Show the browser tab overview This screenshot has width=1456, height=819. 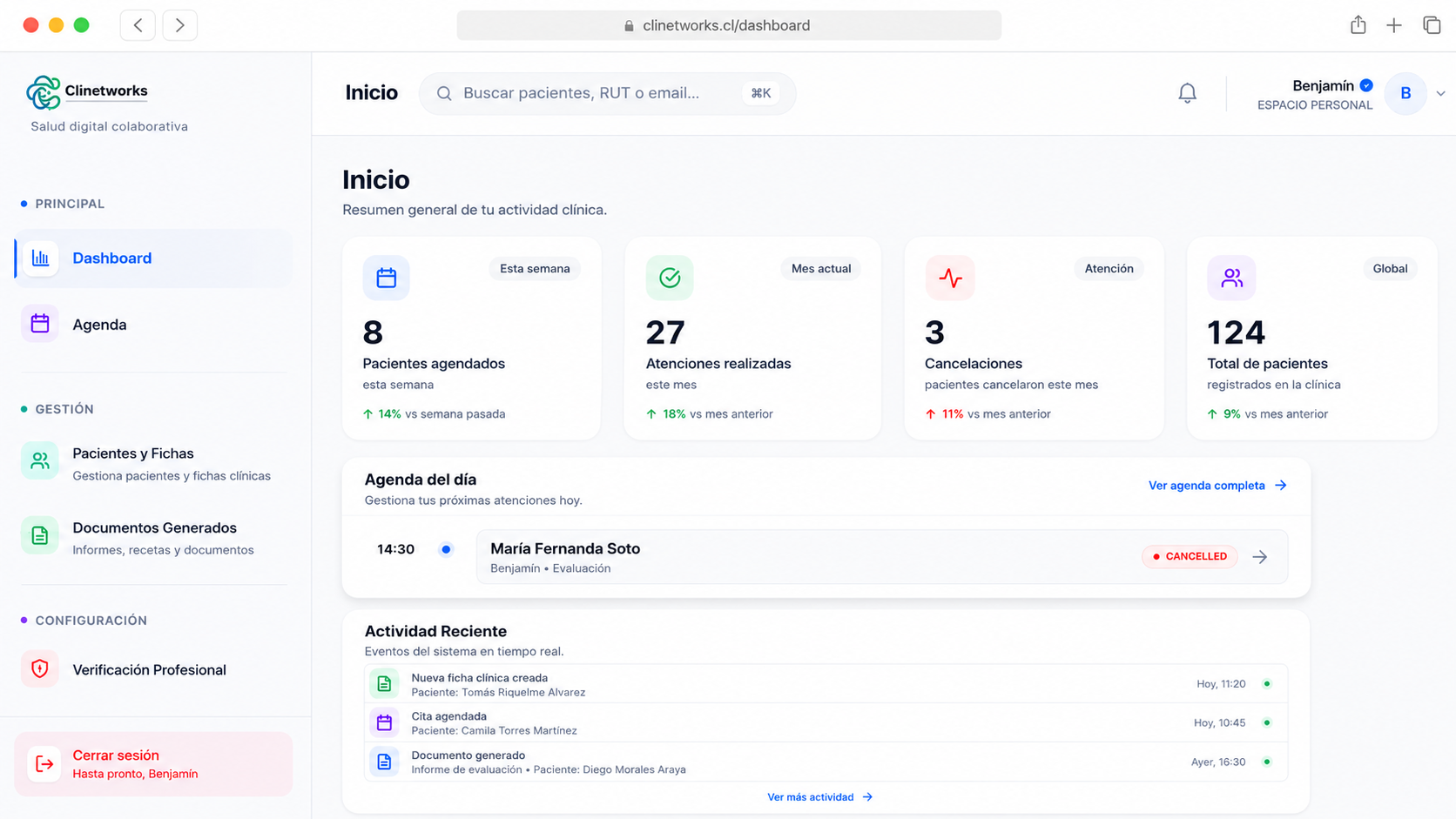pyautogui.click(x=1432, y=25)
